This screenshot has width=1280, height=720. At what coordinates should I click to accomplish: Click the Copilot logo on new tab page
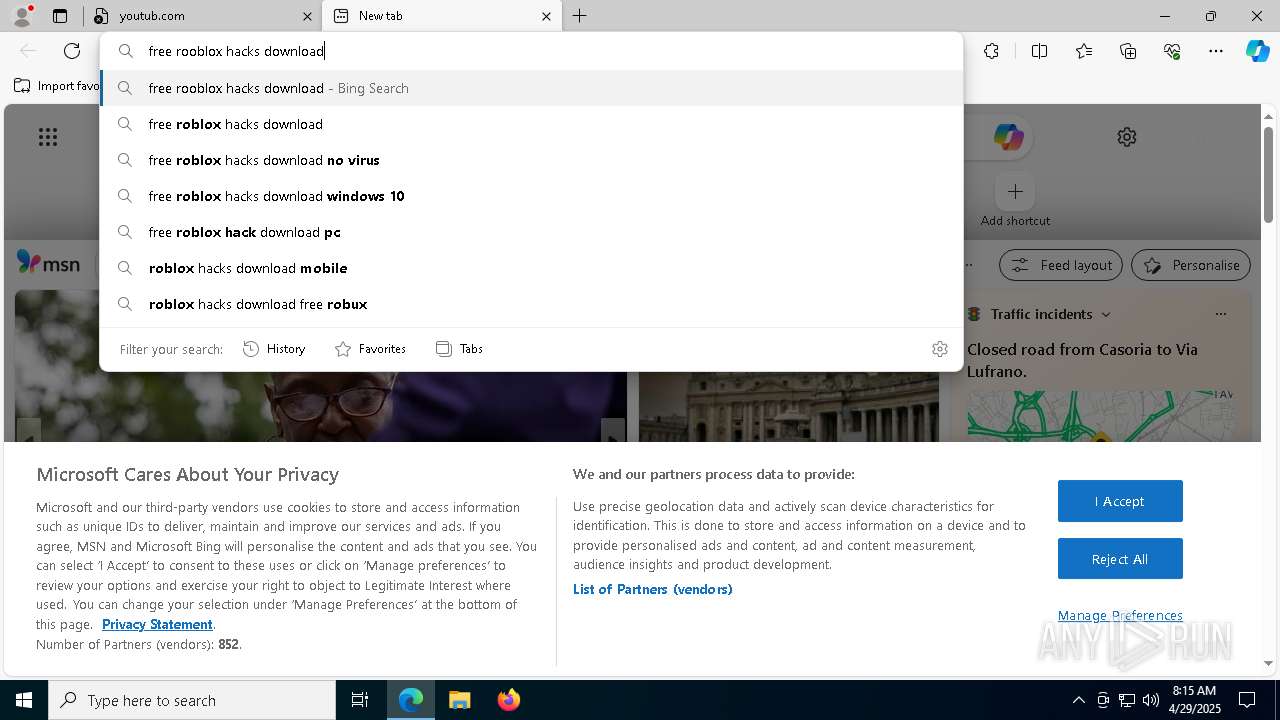tap(1008, 137)
